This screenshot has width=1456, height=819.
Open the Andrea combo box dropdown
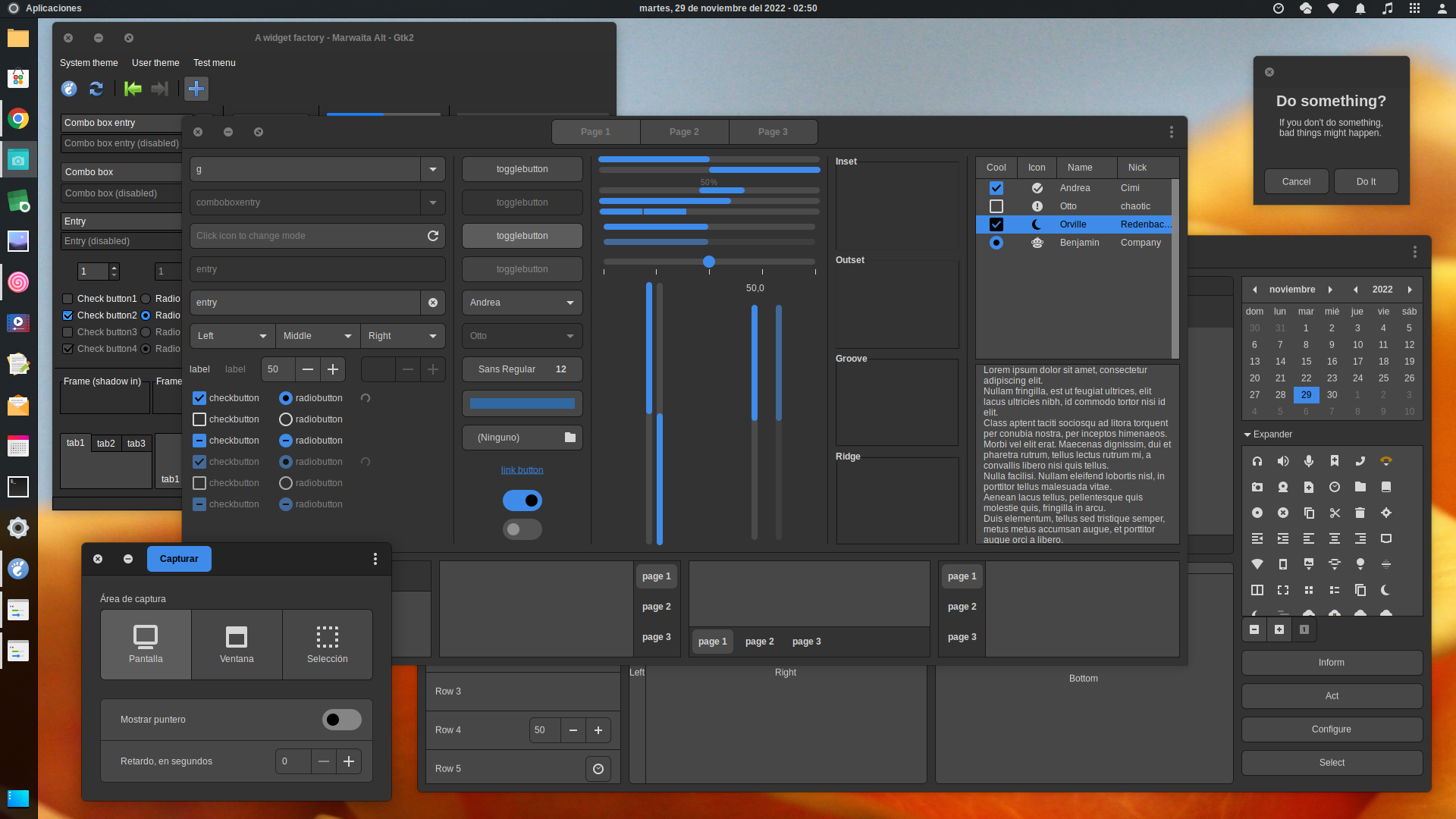[x=522, y=303]
